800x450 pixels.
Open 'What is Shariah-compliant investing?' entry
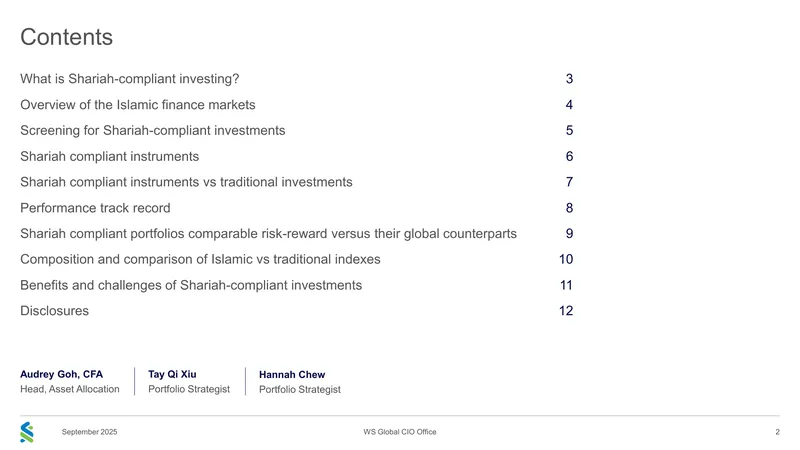point(130,79)
